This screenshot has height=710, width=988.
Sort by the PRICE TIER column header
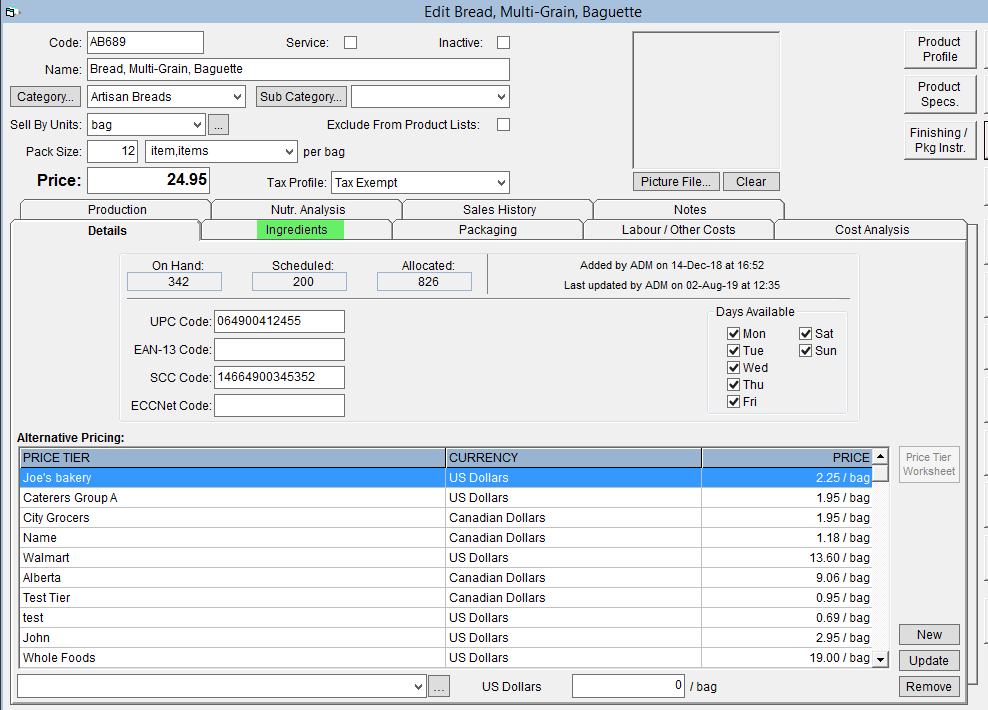coord(233,457)
